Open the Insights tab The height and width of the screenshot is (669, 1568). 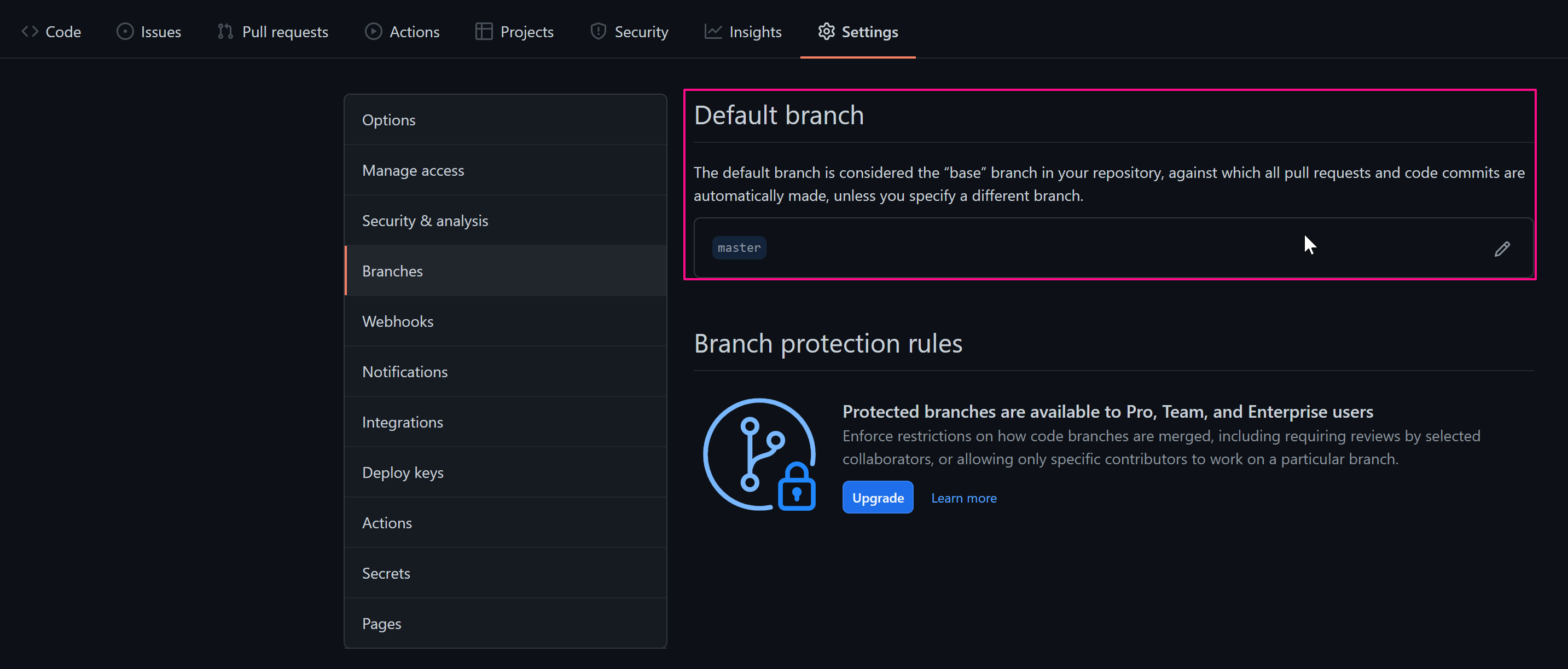point(743,32)
